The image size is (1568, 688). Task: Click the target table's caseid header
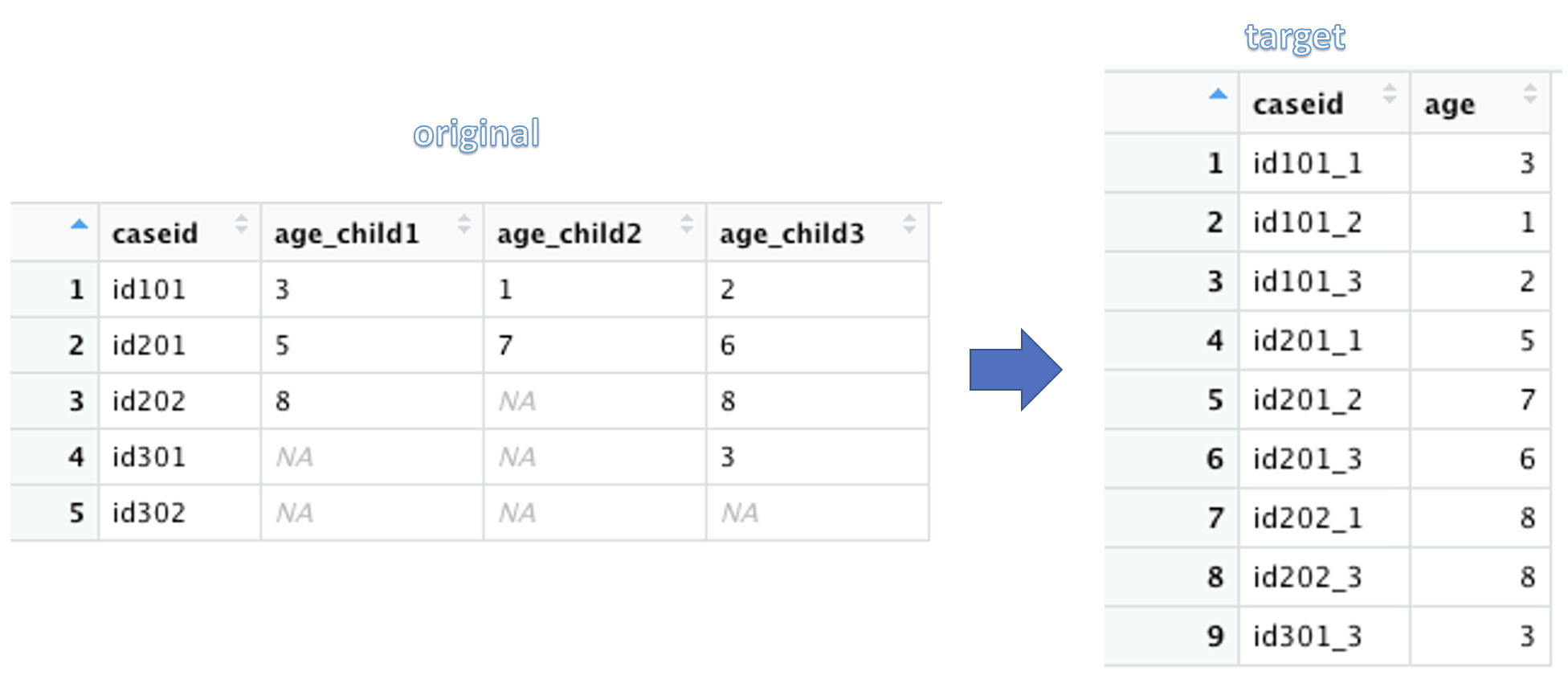(1298, 104)
